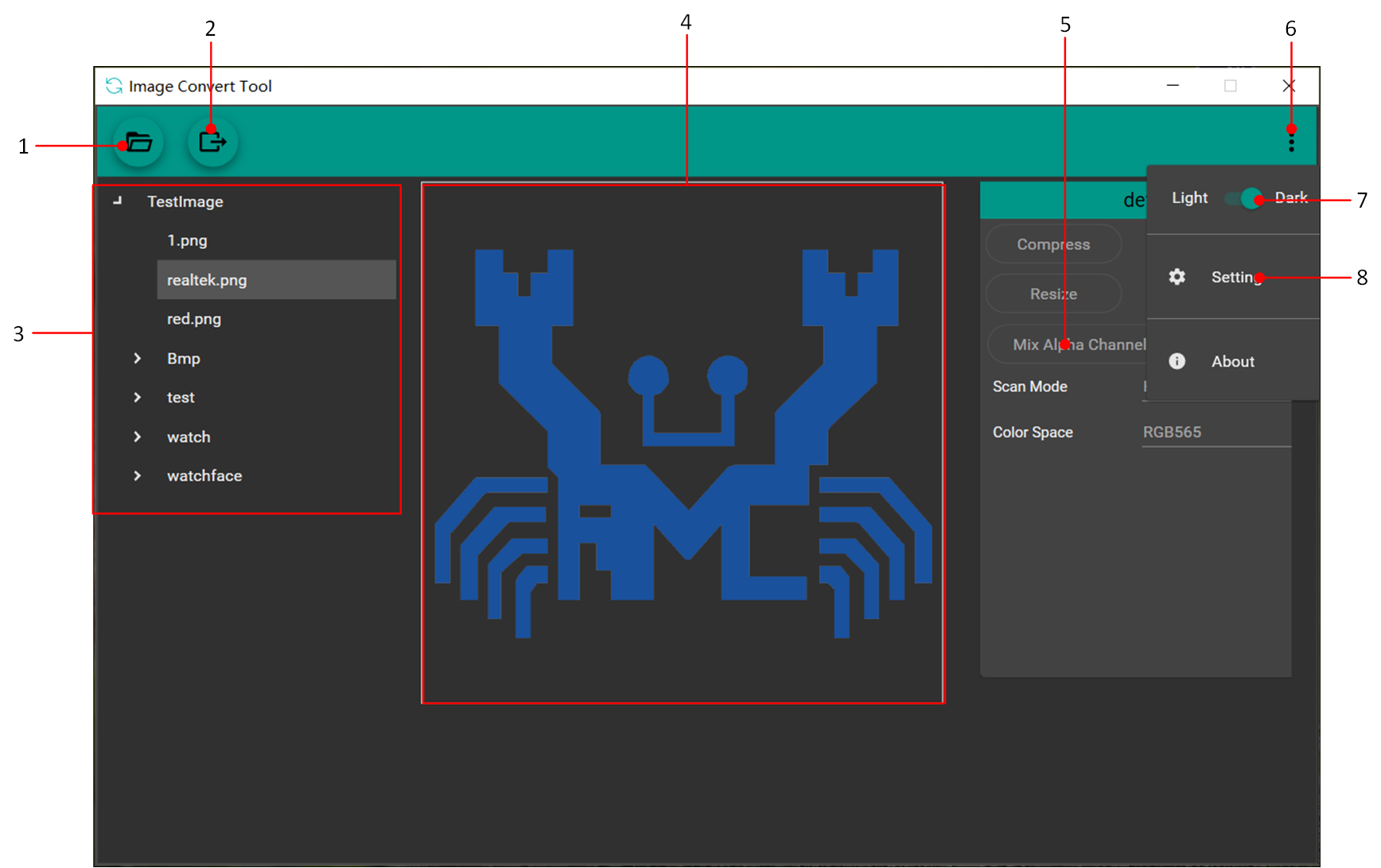
Task: Select red.png in the file tree
Action: [x=194, y=319]
